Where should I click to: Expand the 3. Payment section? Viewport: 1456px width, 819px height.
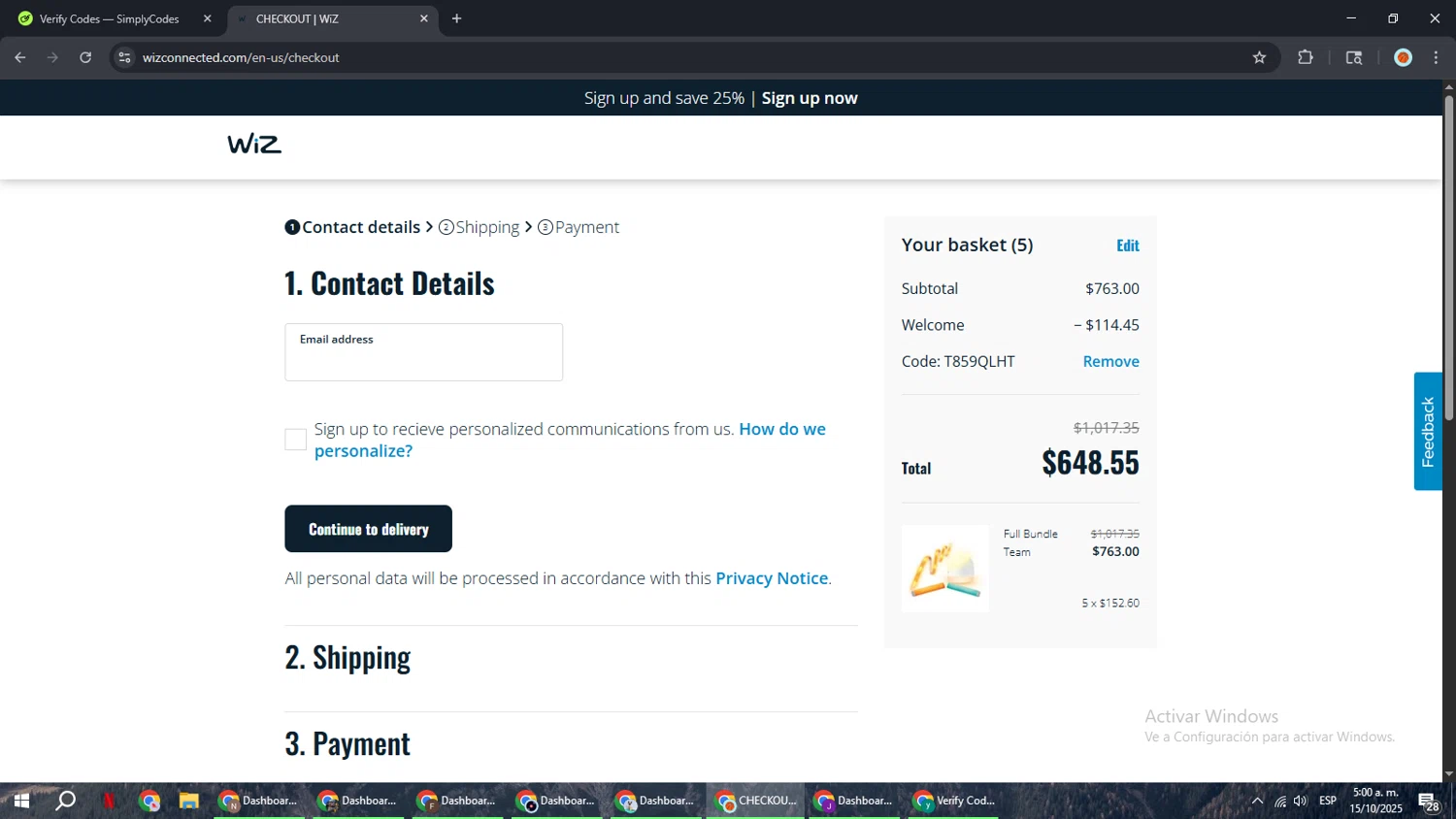pos(347,744)
